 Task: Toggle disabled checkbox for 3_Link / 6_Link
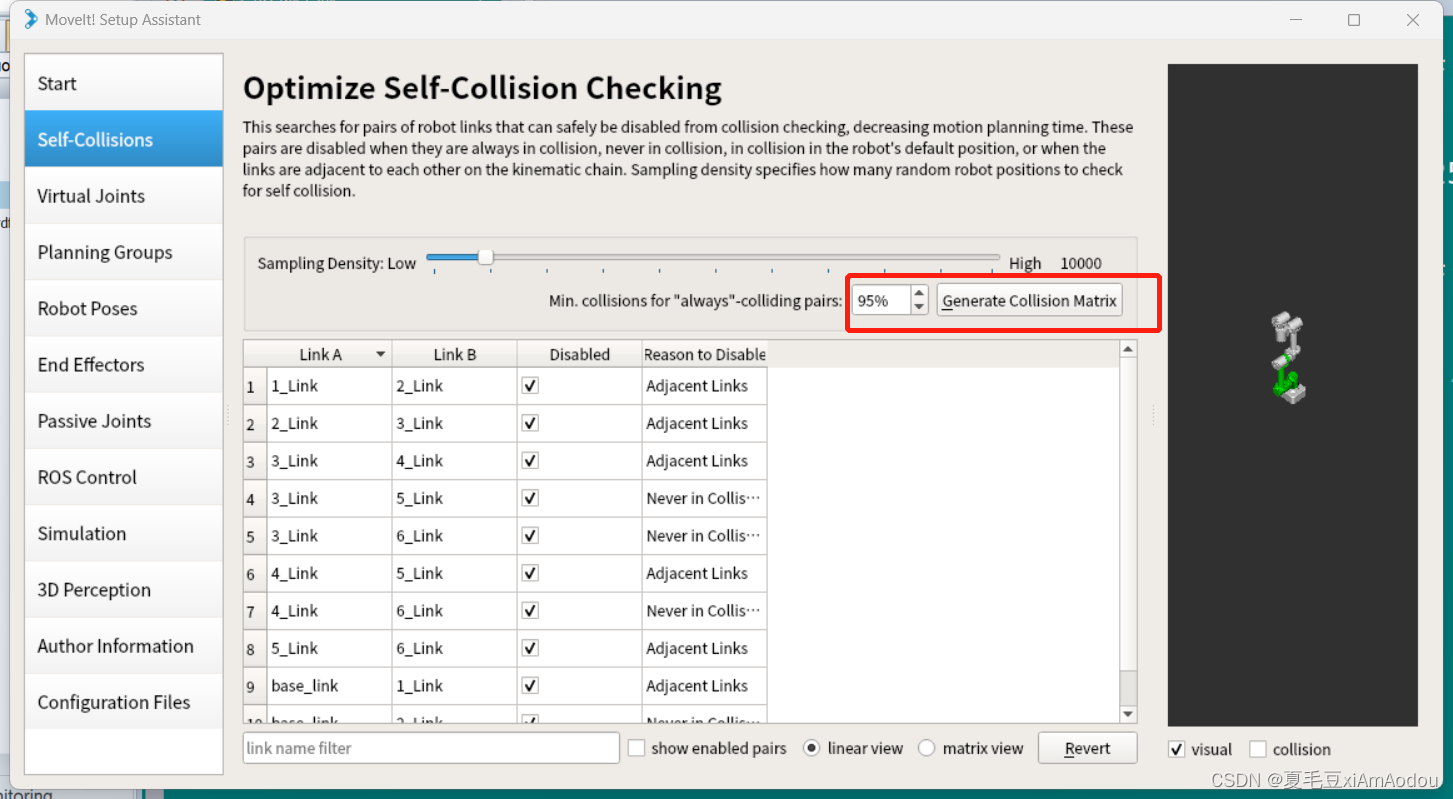(x=530, y=535)
